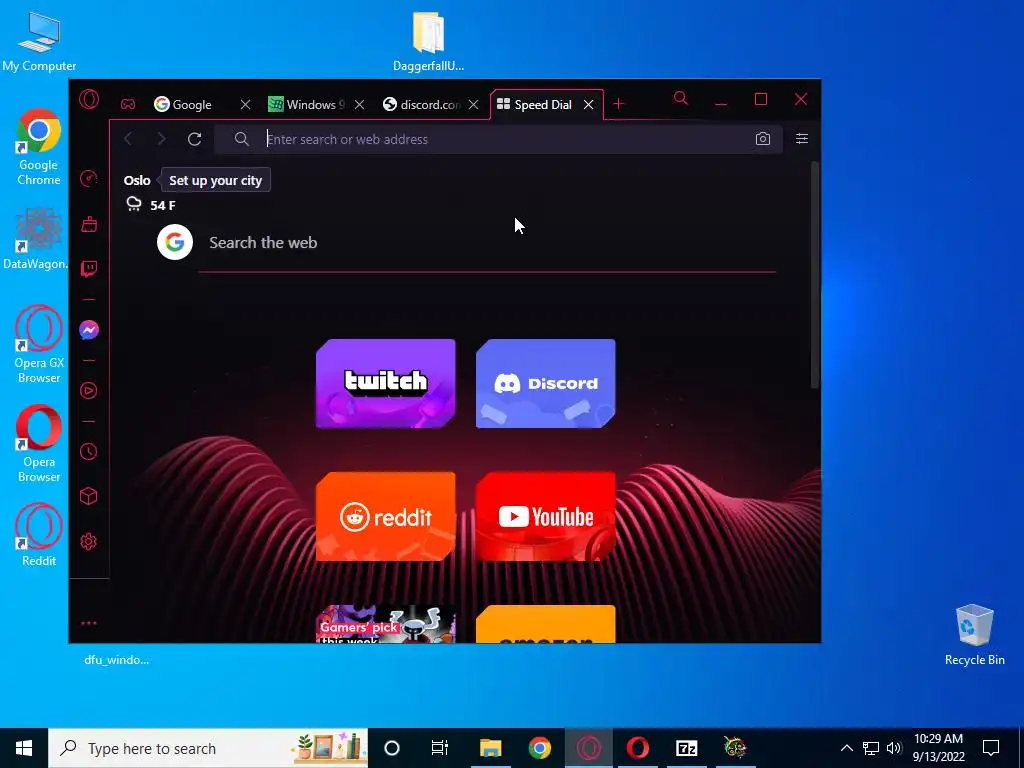Image resolution: width=1024 pixels, height=768 pixels.
Task: Open Settings gear in Opera sidebar
Action: tap(89, 541)
